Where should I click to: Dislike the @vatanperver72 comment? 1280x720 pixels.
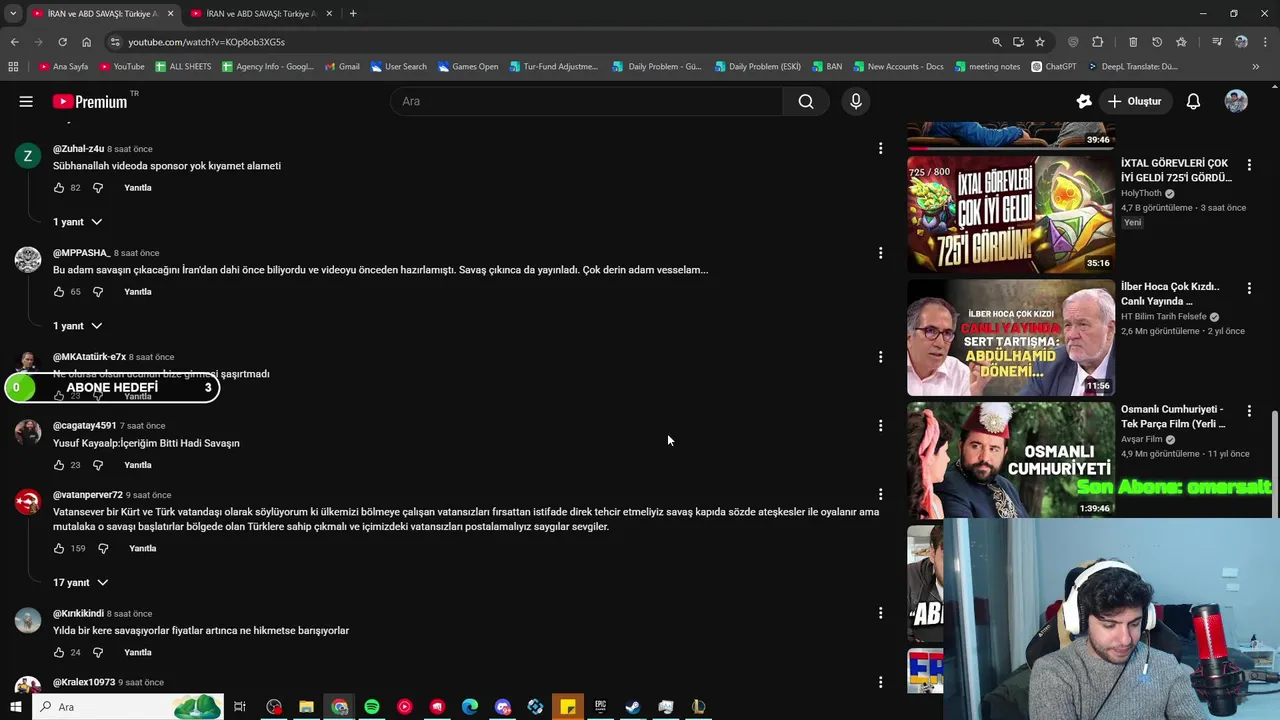tap(103, 549)
